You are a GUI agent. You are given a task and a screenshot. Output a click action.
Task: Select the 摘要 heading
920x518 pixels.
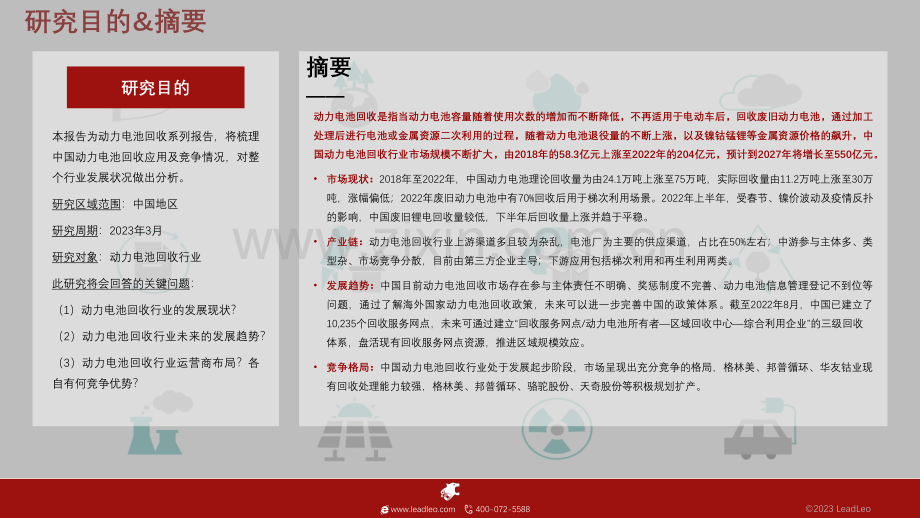[329, 67]
